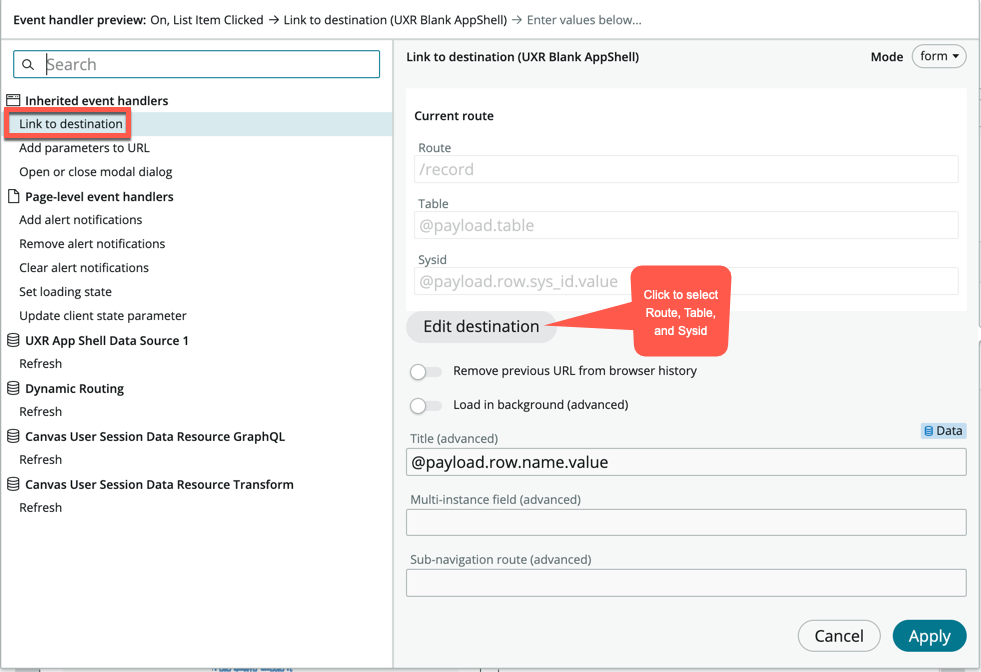Click the Inherited event handlers icon
This screenshot has height=672, width=981.
coord(14,100)
